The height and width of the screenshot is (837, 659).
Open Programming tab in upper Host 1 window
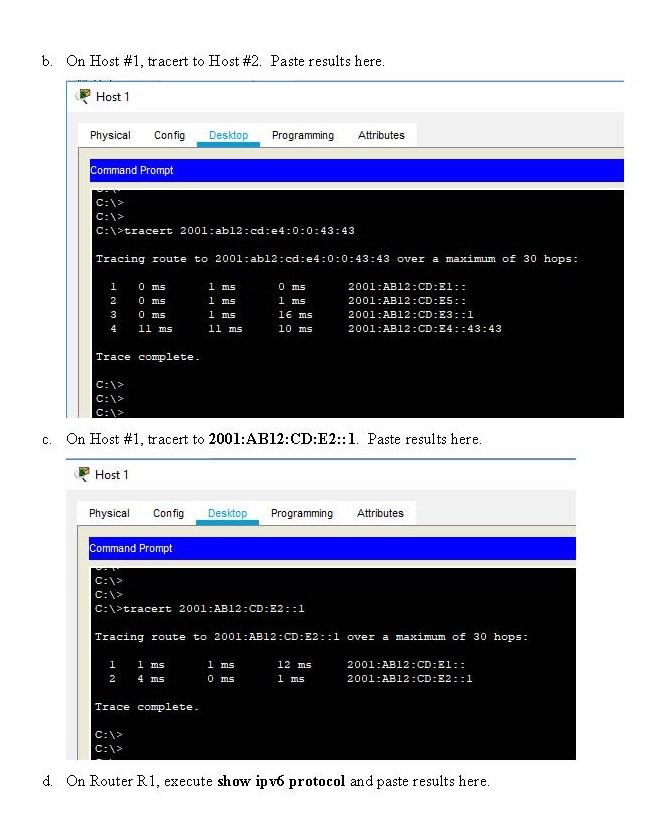click(302, 135)
